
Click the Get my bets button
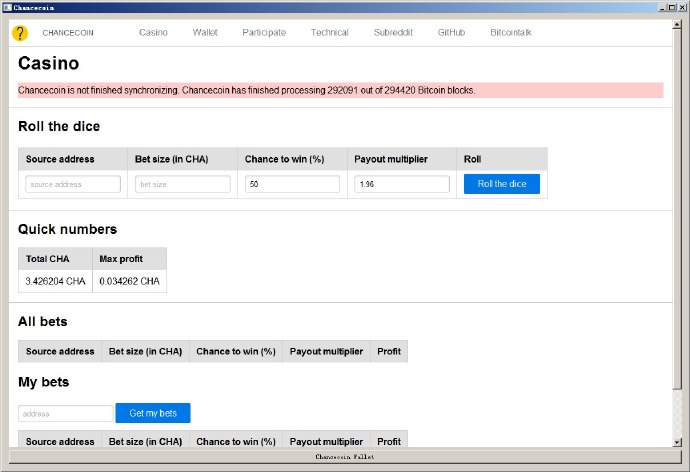coord(153,413)
